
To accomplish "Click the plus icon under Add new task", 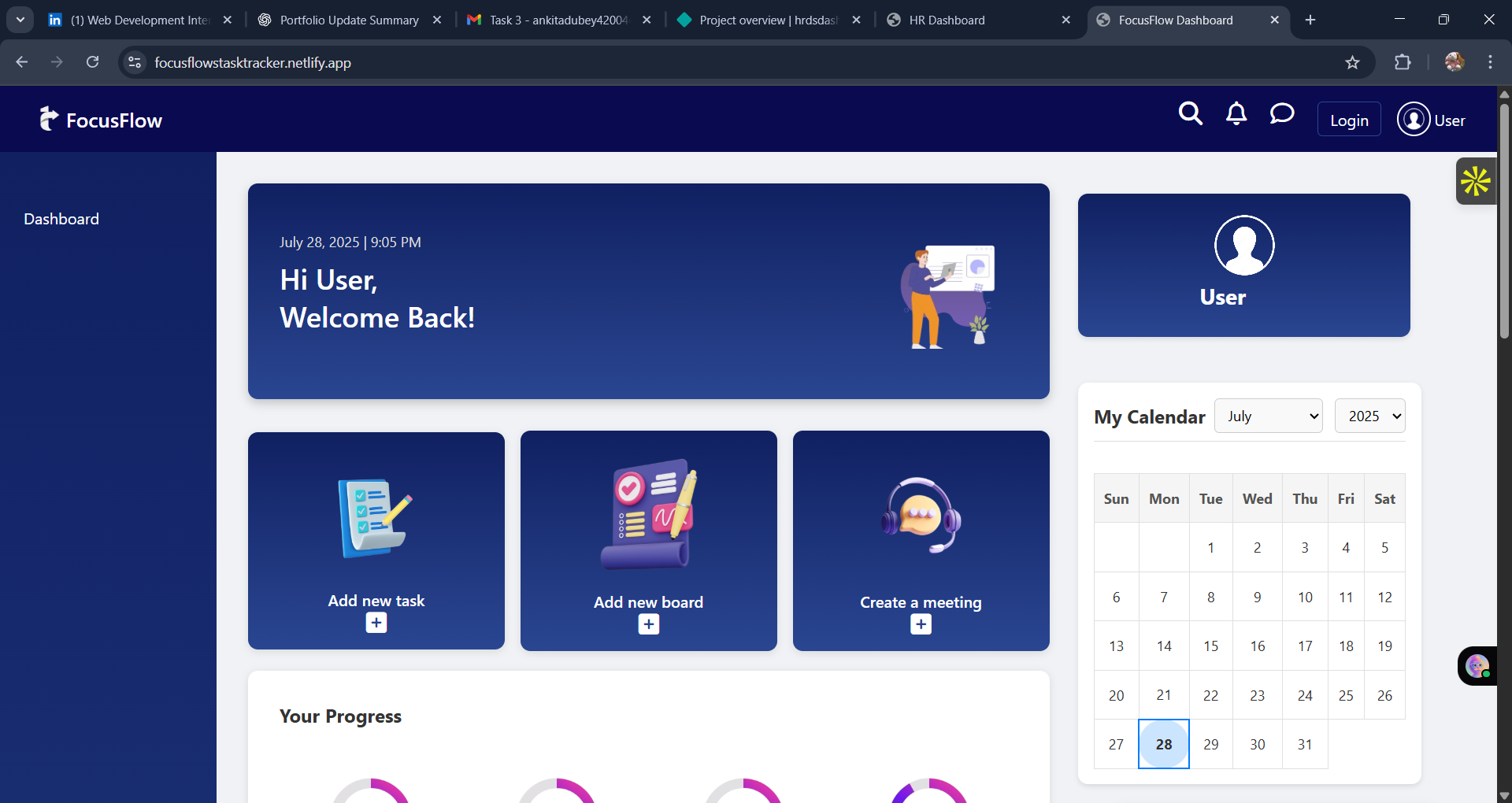I will pyautogui.click(x=376, y=623).
